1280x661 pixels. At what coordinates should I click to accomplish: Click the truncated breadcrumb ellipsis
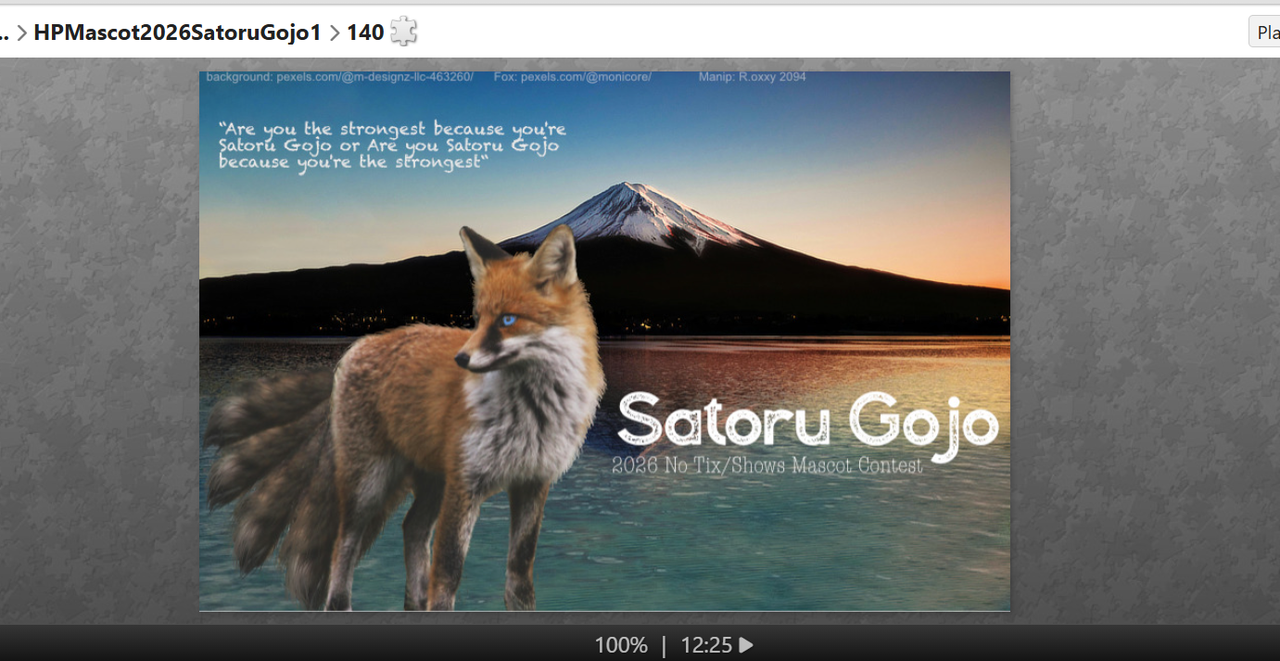(x=5, y=38)
